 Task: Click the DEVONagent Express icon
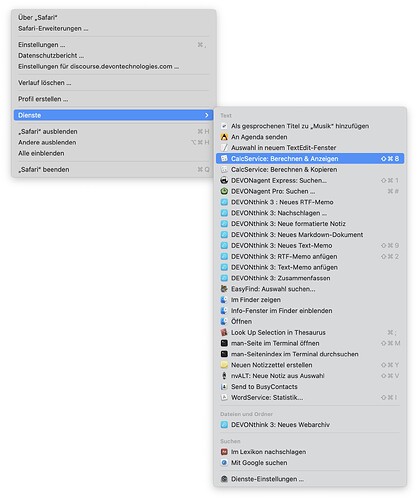click(224, 180)
